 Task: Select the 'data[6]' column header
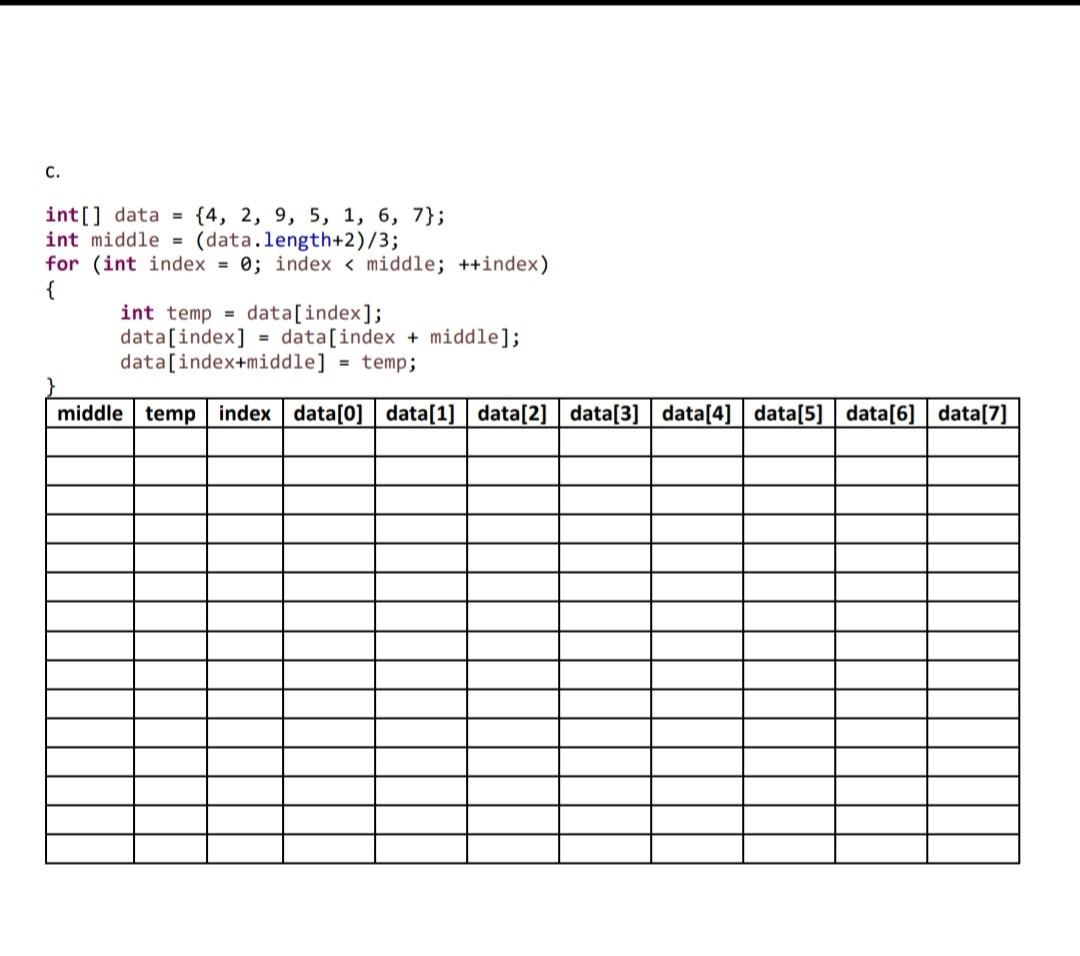(x=879, y=413)
